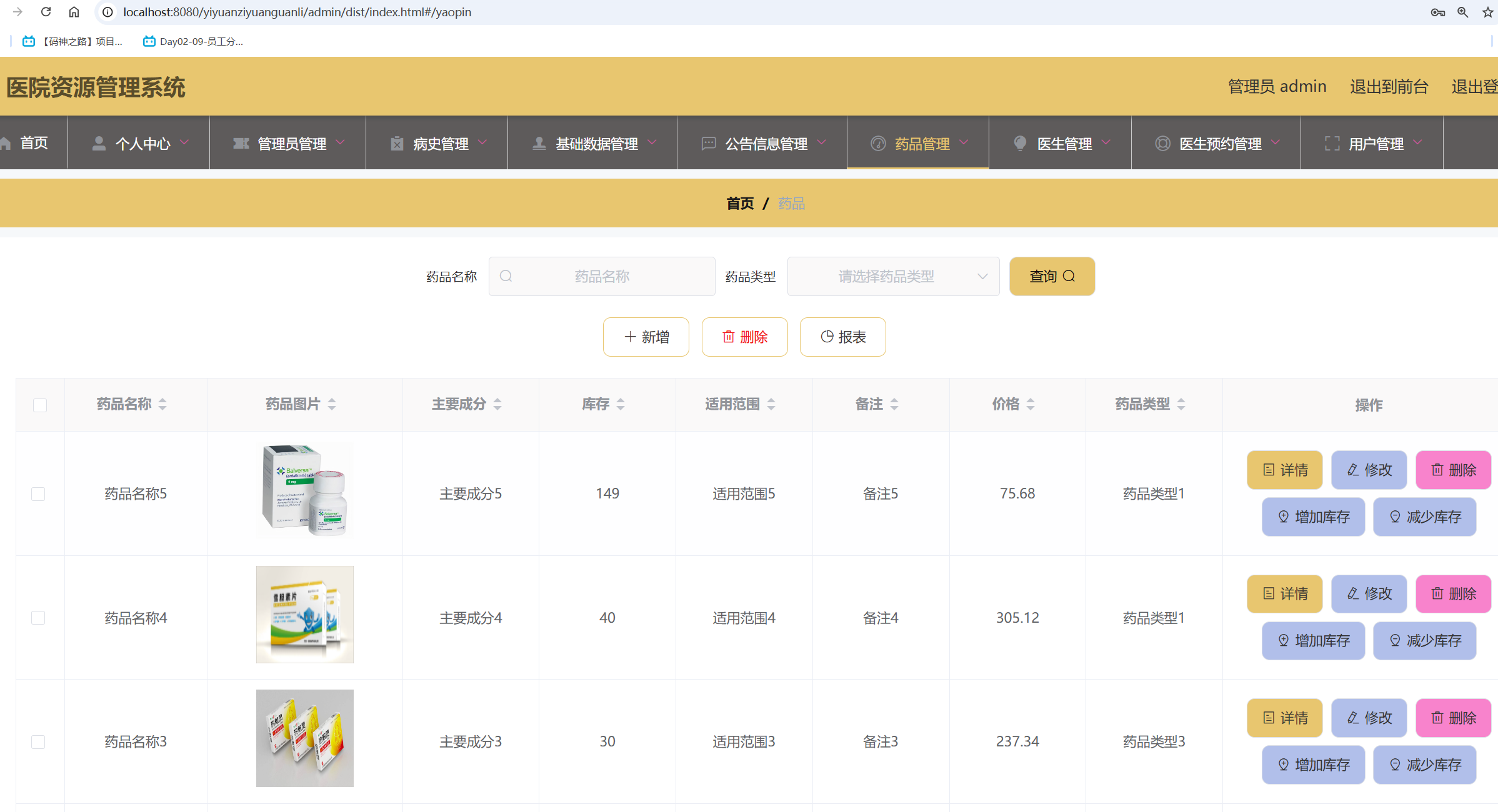Click the 删除 trash icon button above table

(728, 337)
